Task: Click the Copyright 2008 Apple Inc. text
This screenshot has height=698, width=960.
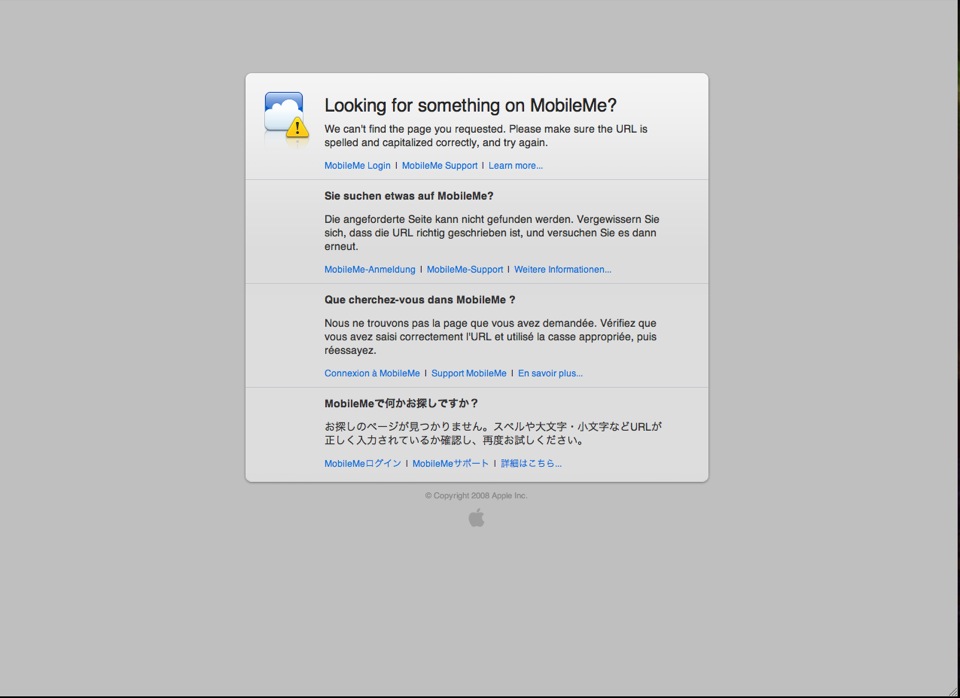Action: (x=477, y=495)
